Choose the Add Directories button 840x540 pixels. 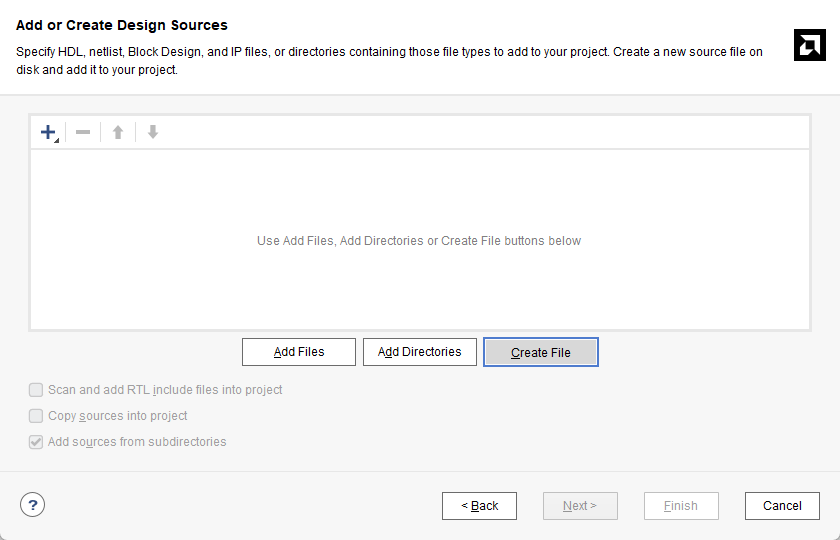419,352
